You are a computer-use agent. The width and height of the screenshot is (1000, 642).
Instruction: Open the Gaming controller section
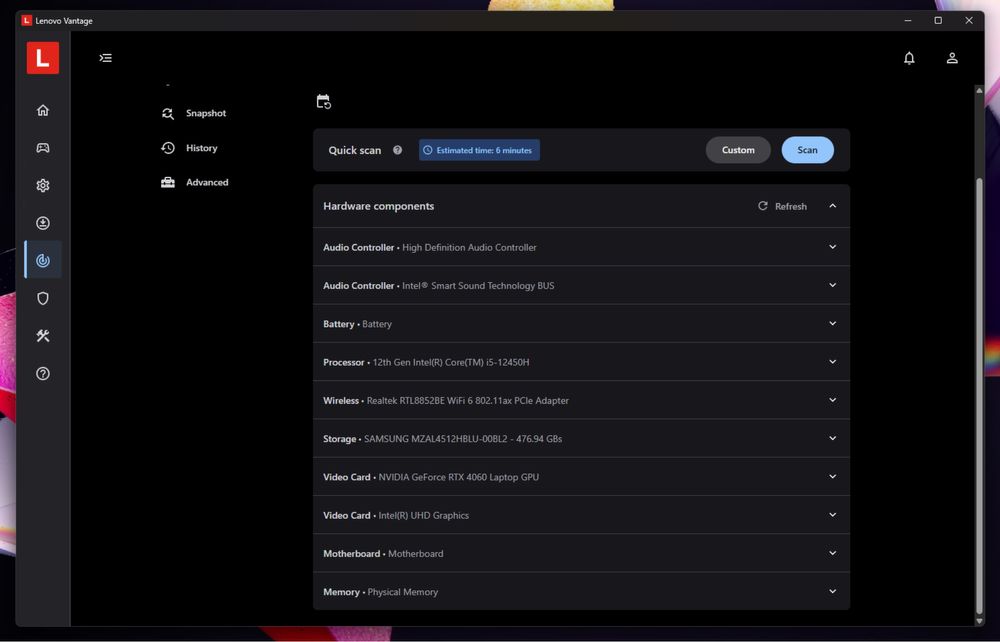click(x=43, y=148)
